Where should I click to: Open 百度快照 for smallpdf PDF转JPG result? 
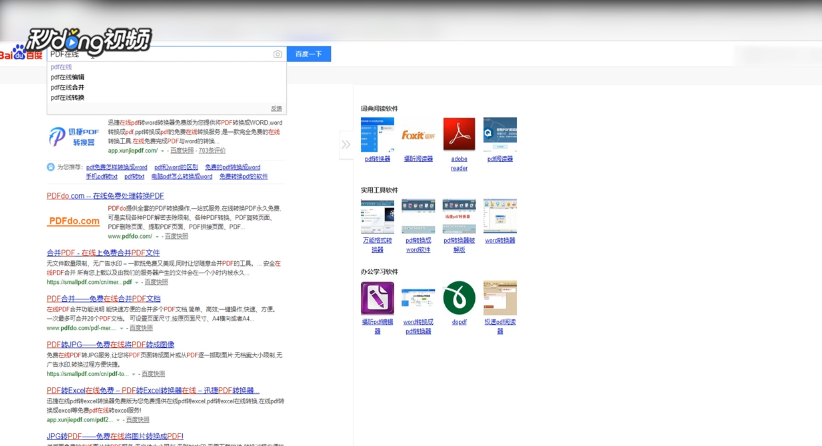pyautogui.click(x=153, y=374)
